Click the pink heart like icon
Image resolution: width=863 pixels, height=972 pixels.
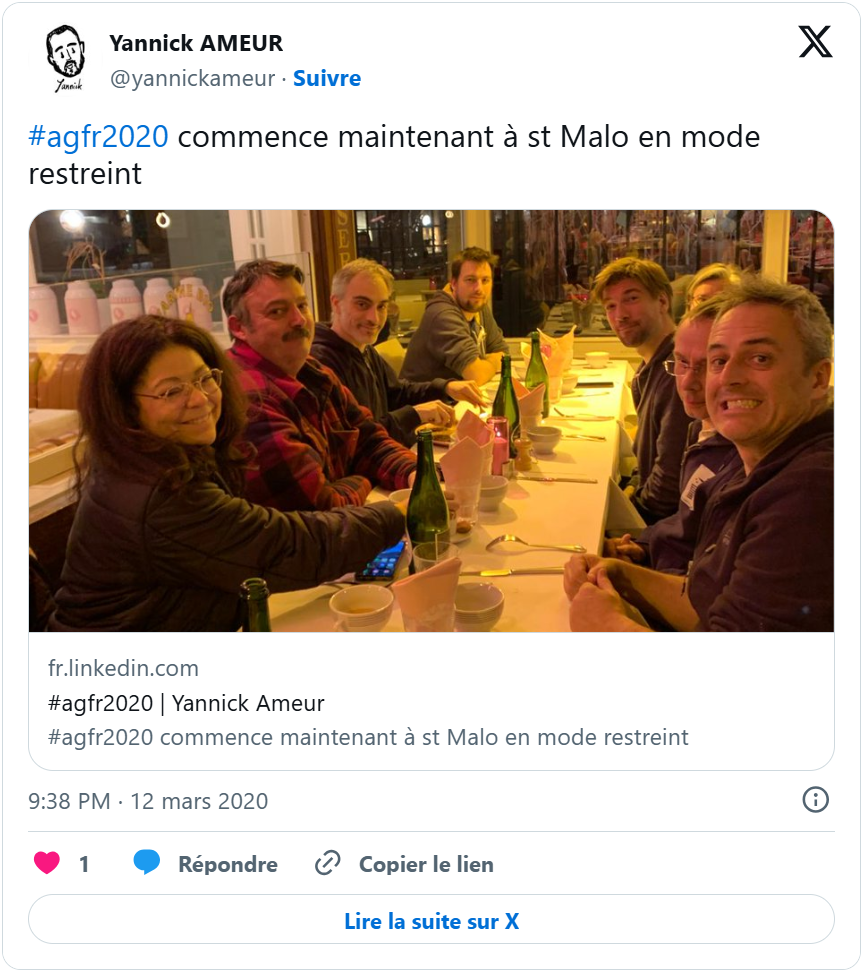(x=47, y=863)
